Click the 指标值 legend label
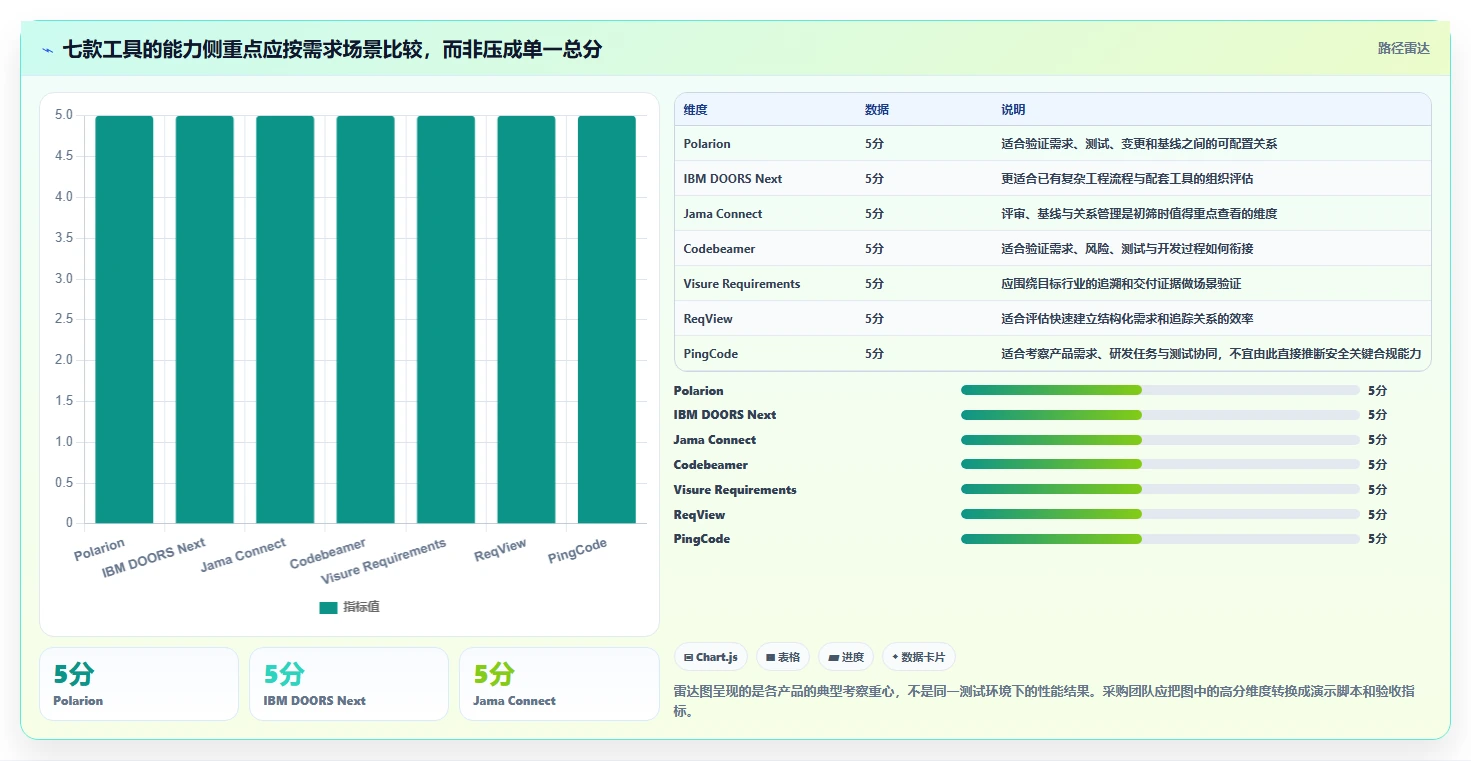The image size is (1471, 761). click(361, 607)
